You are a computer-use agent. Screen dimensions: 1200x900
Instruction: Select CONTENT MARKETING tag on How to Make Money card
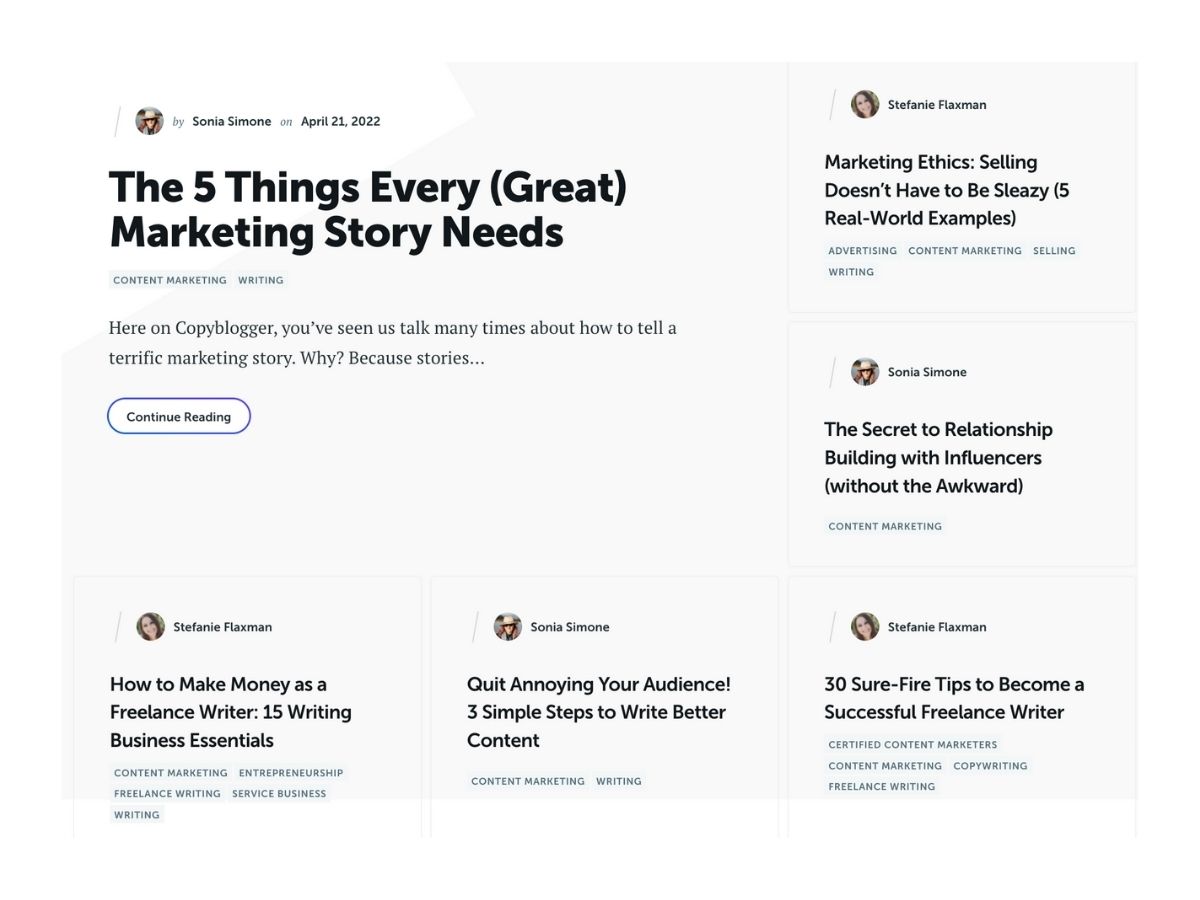click(171, 773)
